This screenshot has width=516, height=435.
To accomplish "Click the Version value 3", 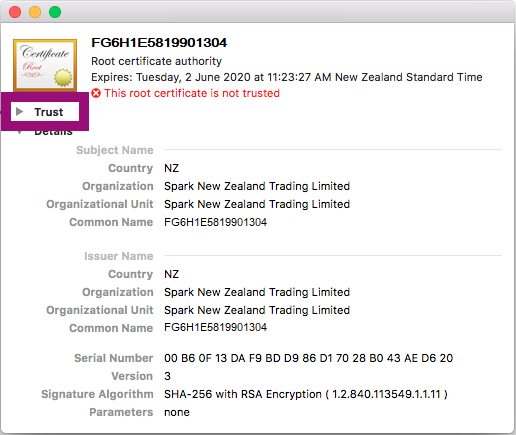I will click(x=167, y=376).
